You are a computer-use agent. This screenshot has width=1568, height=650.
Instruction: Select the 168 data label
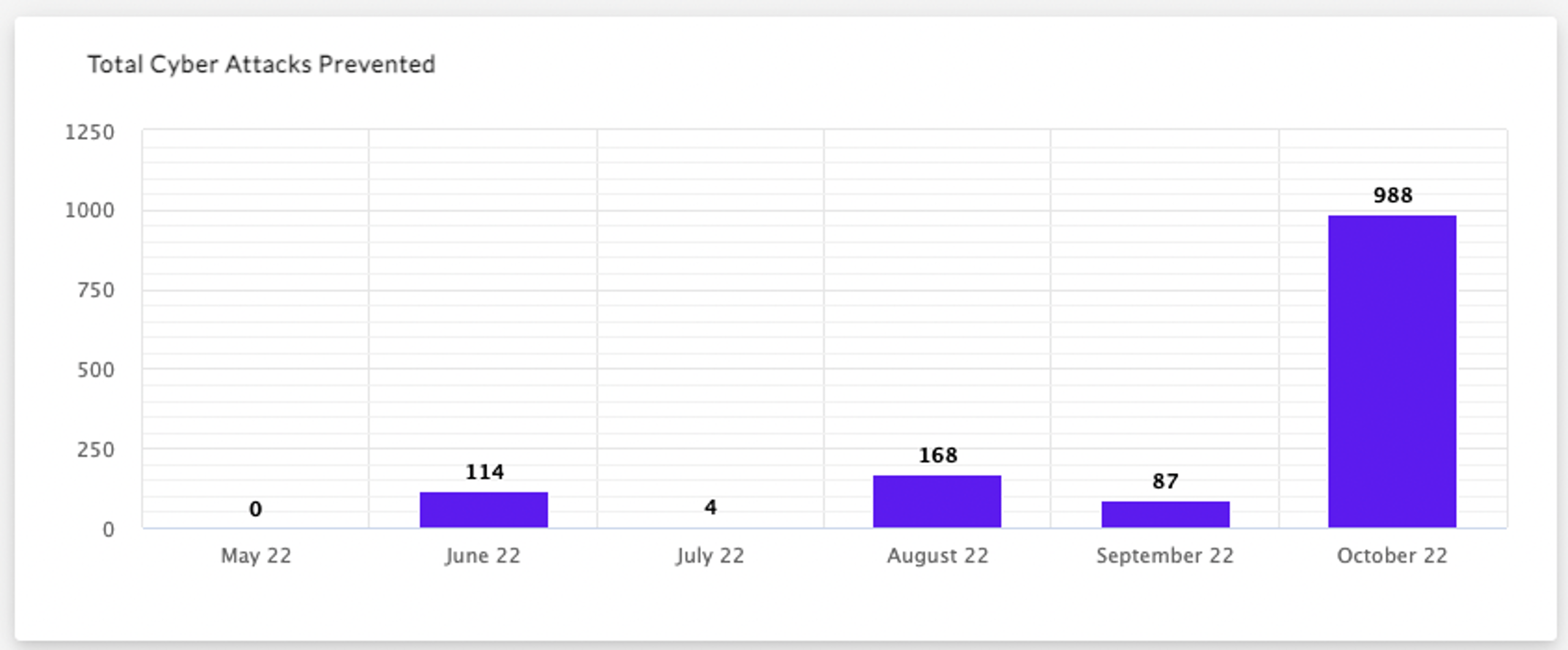pos(938,455)
